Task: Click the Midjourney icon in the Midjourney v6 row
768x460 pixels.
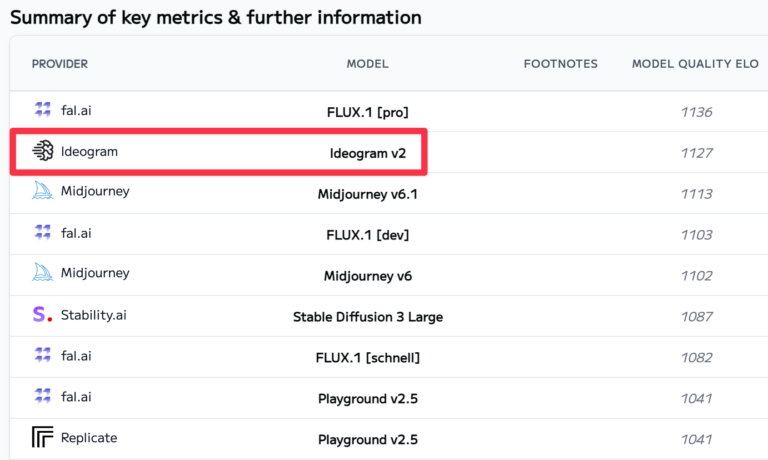Action: (42, 274)
